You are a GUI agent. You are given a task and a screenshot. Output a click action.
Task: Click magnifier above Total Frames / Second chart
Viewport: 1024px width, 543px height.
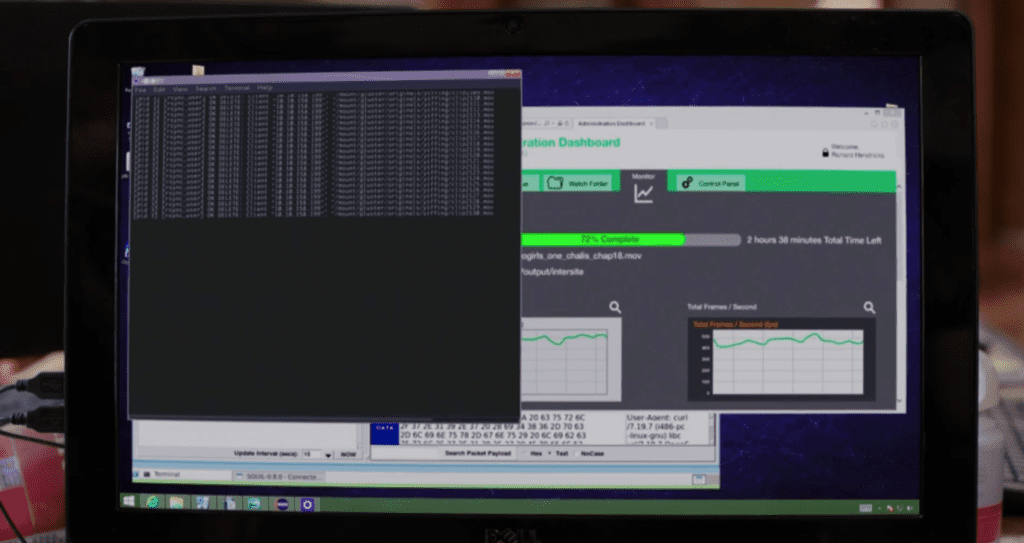[869, 308]
